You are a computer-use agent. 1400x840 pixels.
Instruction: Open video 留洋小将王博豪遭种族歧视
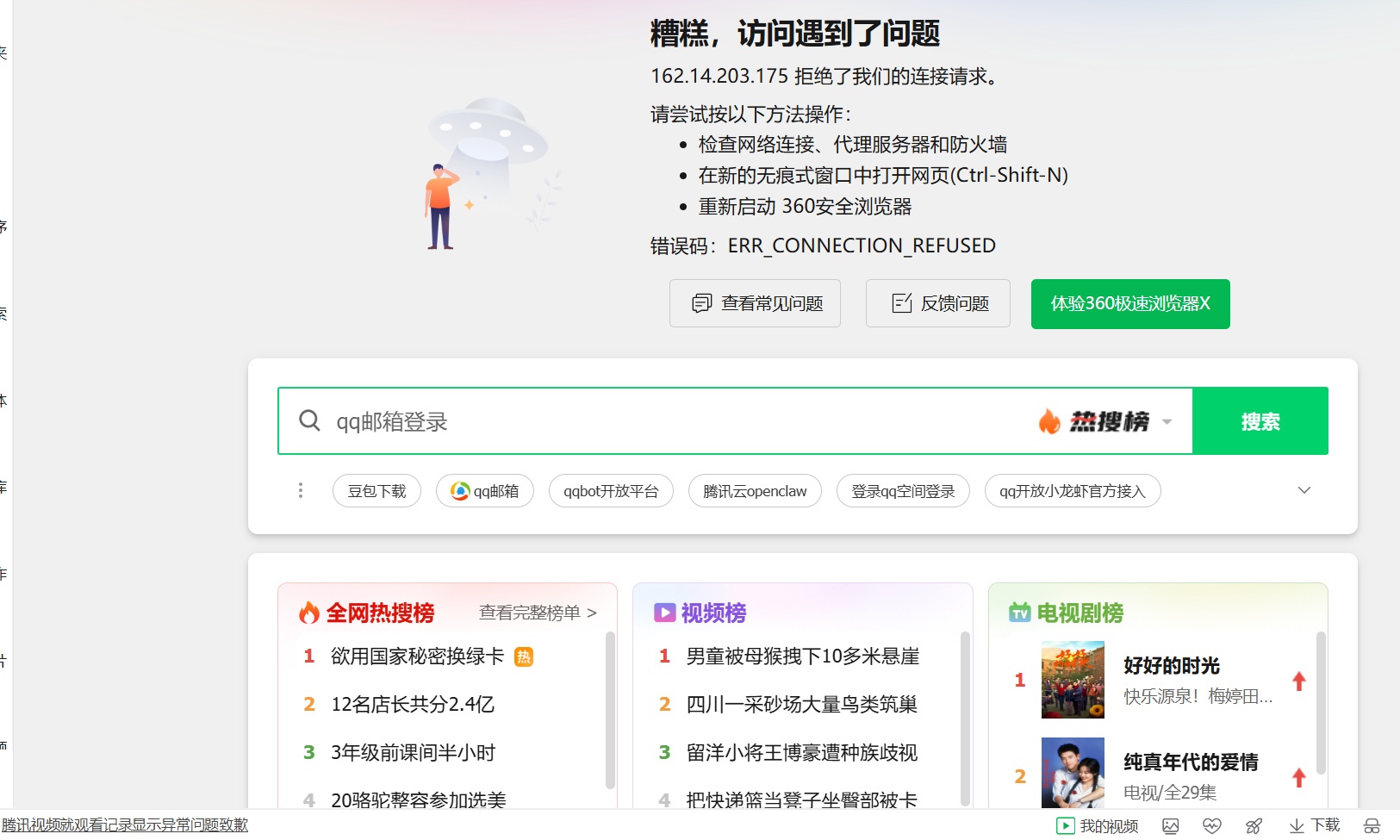coord(801,753)
